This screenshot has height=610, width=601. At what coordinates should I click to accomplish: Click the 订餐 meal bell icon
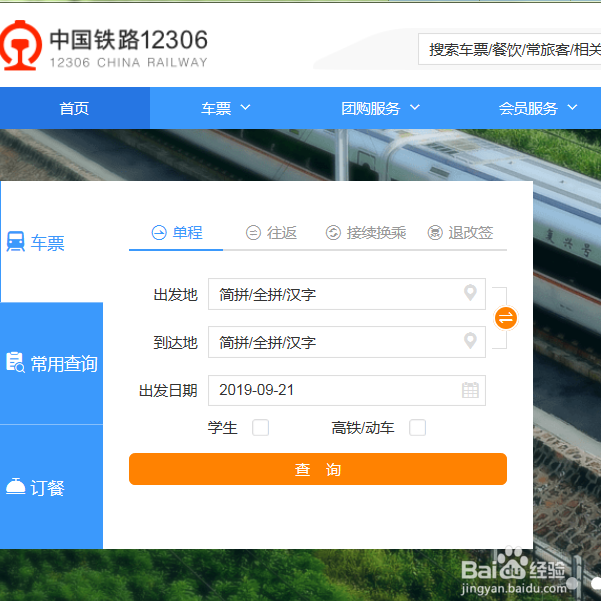[x=16, y=487]
